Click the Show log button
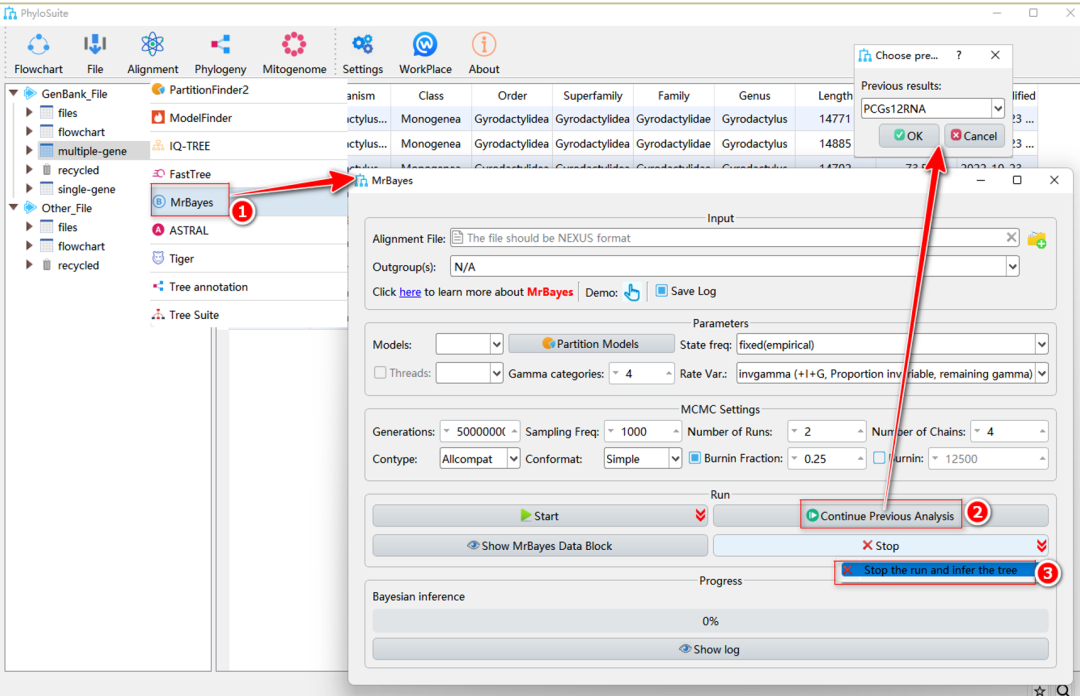The image size is (1080, 696). coord(710,649)
